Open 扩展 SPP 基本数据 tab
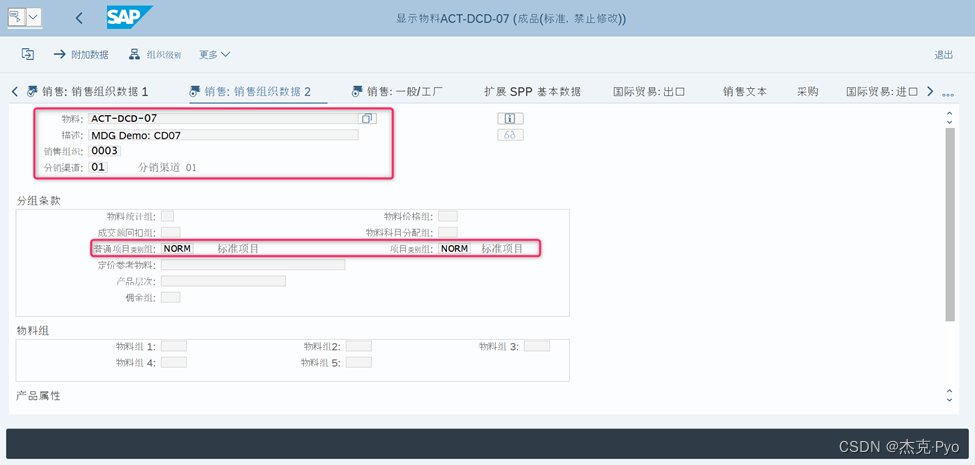 tap(532, 92)
